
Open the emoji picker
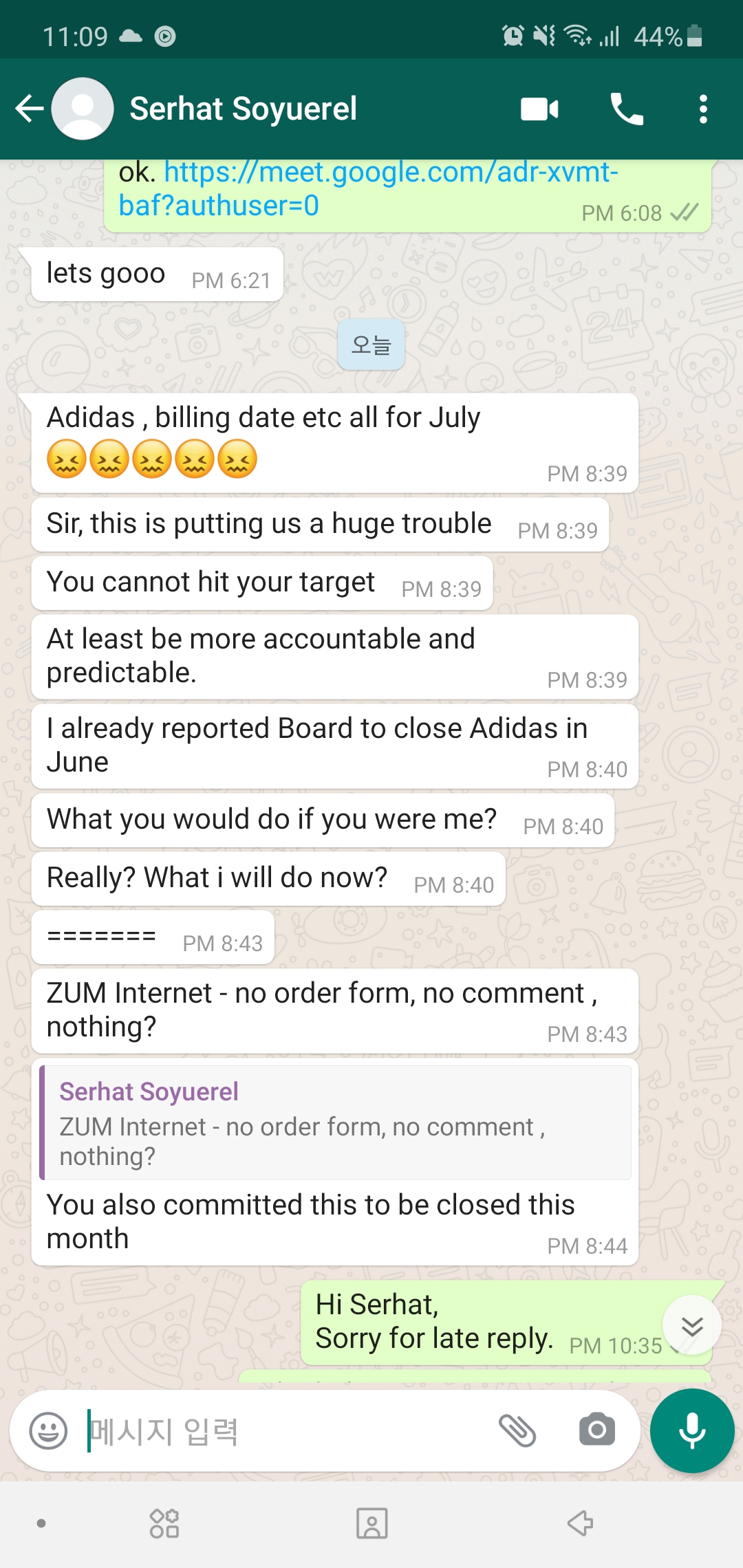48,1431
